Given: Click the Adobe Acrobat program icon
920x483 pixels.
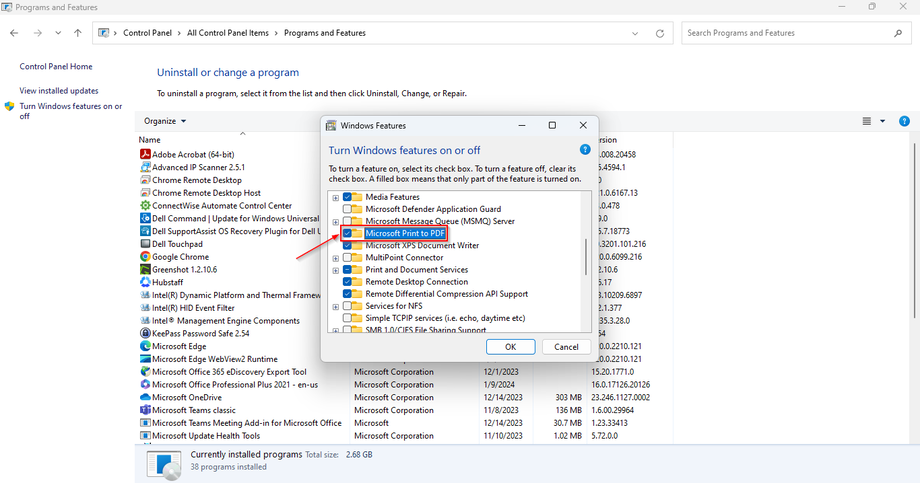Looking at the screenshot, I should (x=144, y=155).
